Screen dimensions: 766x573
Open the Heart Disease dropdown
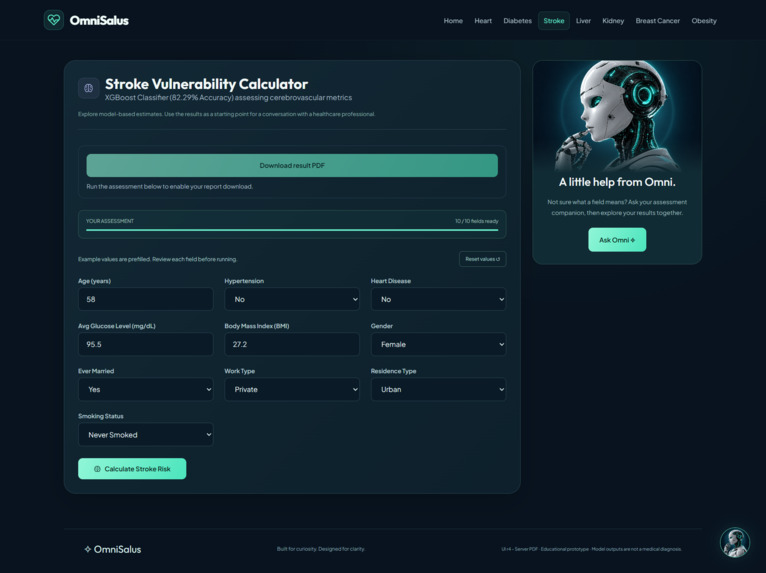438,299
